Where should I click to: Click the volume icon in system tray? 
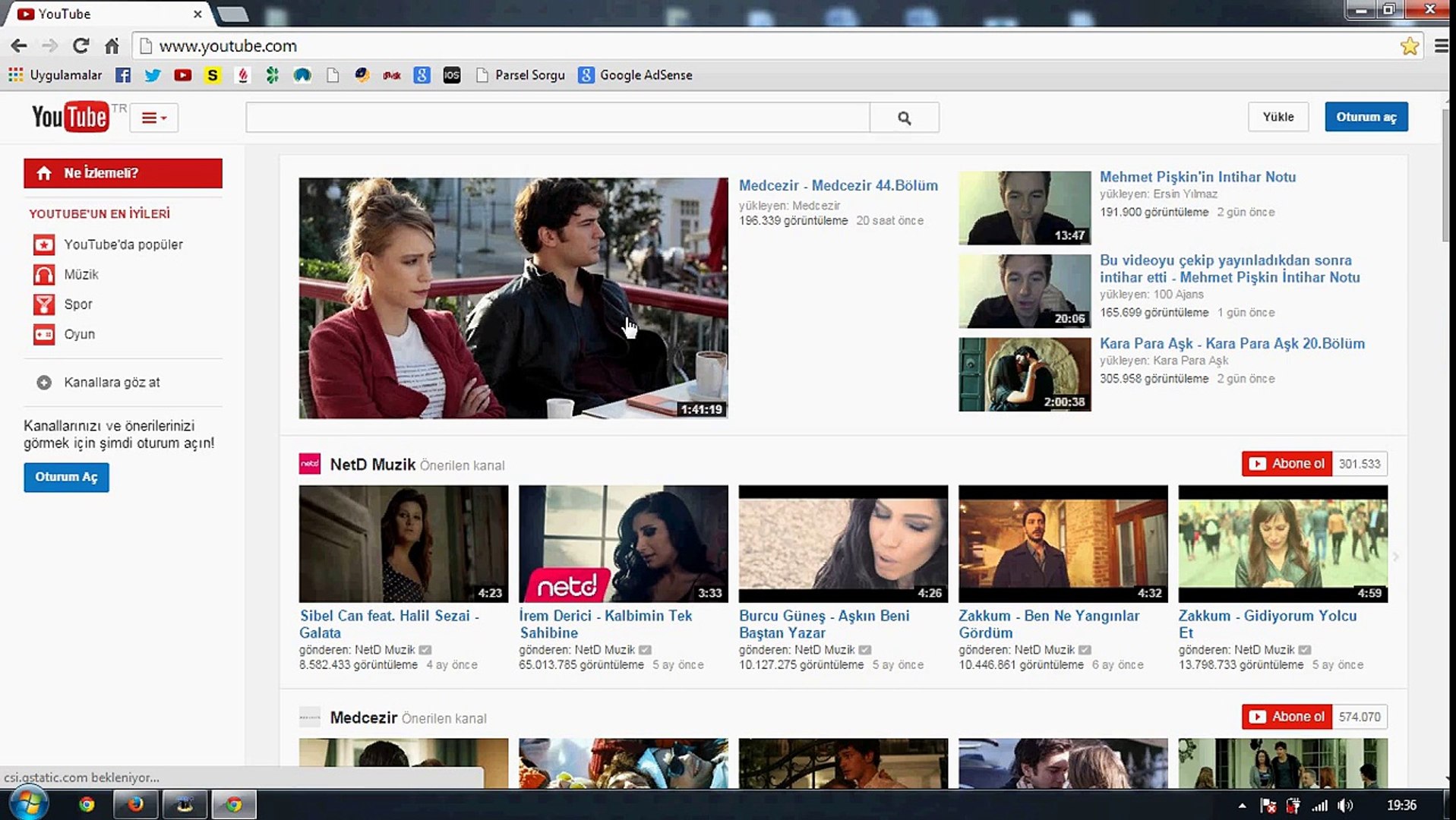point(1345,806)
